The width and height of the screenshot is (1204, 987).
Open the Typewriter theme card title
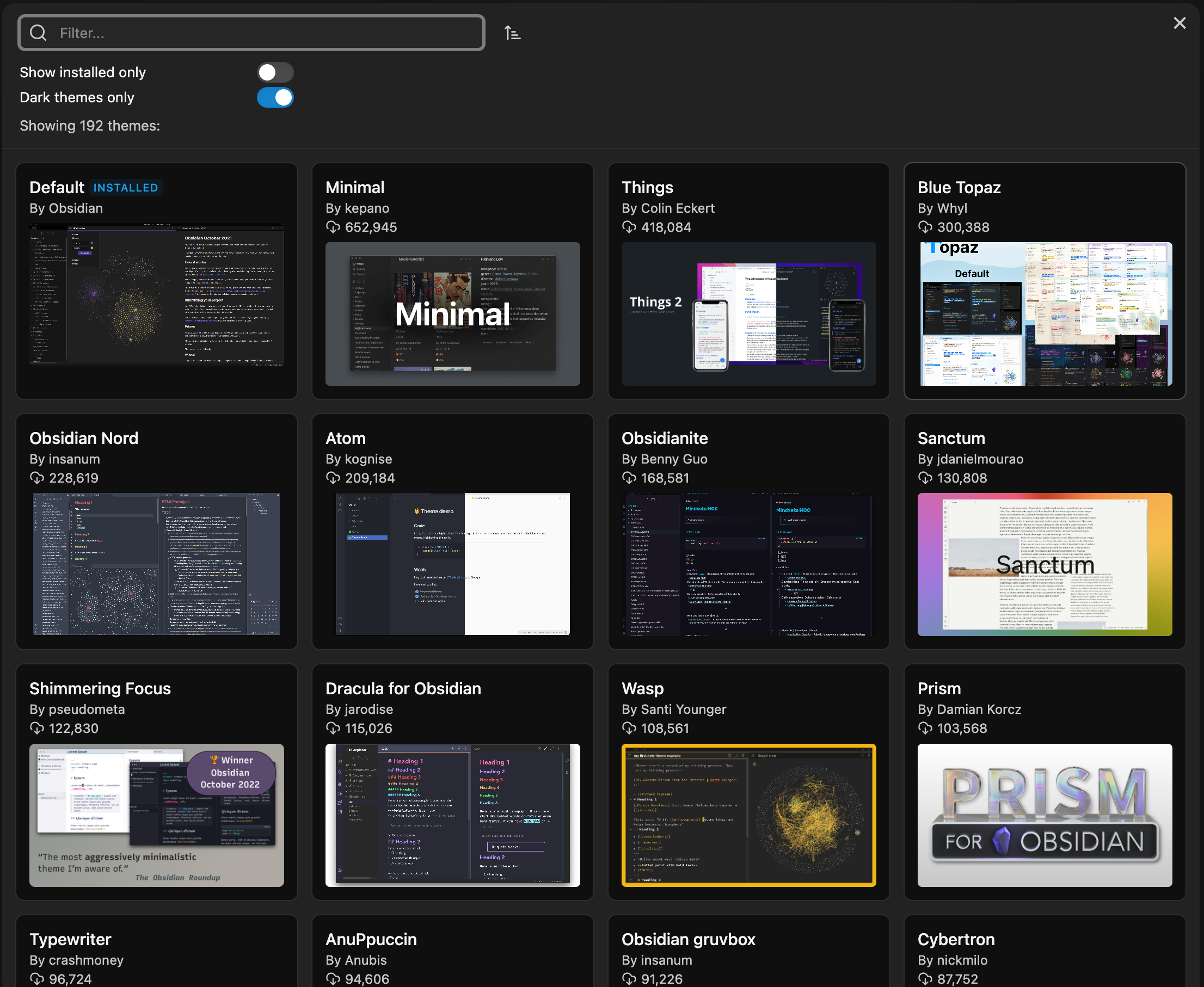(x=71, y=939)
